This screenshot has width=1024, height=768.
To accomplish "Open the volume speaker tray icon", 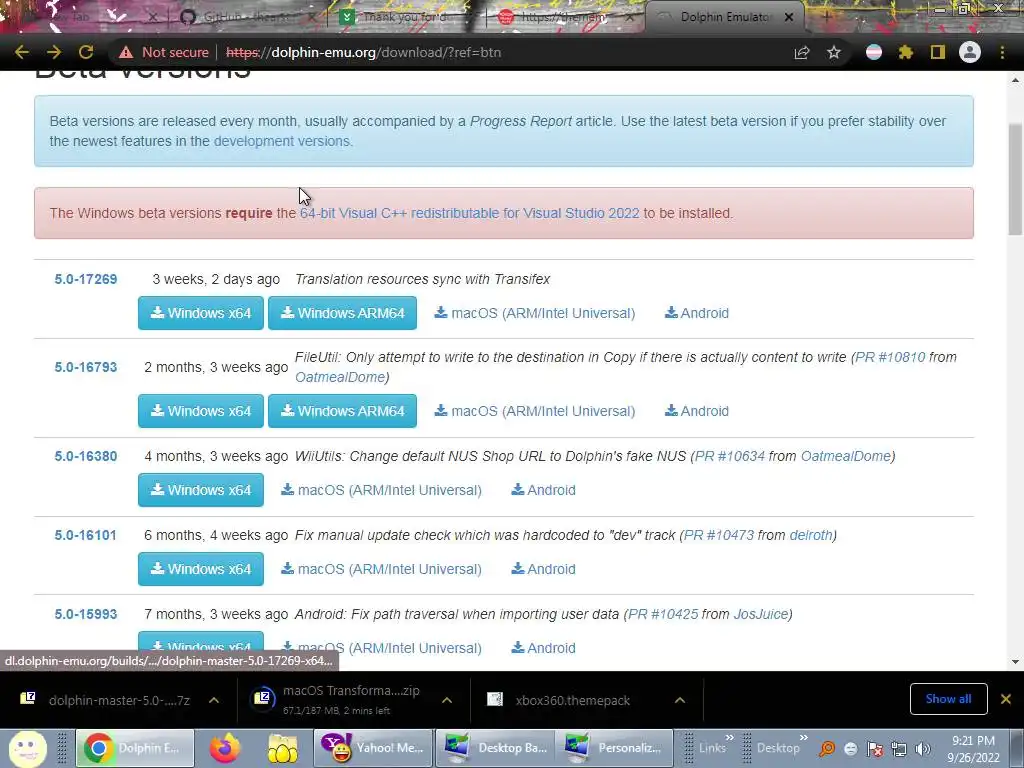I will click(923, 749).
